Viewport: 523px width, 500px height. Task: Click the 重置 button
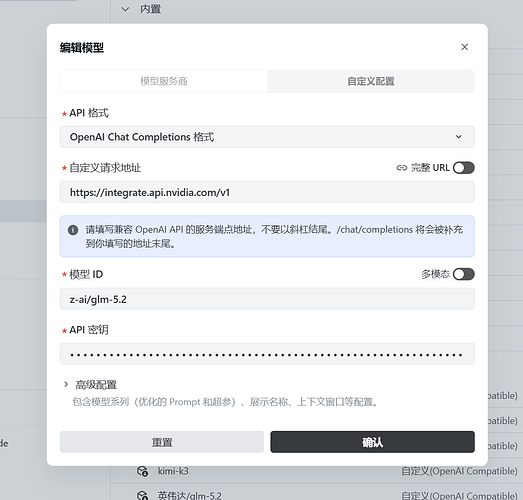pos(162,442)
